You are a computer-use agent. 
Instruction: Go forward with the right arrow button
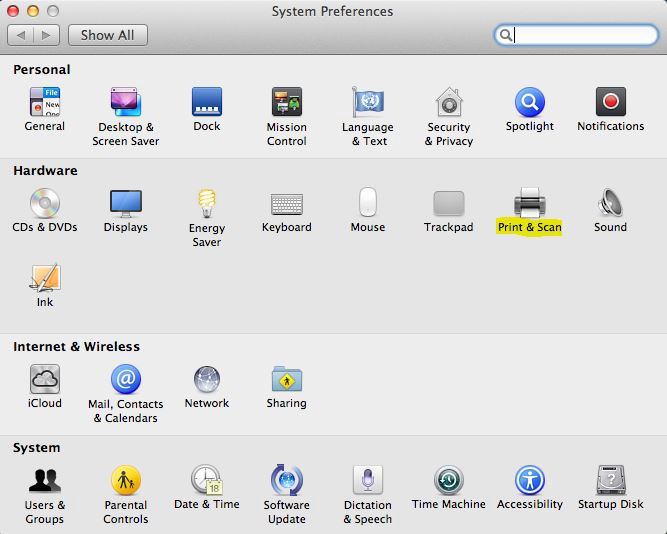pos(46,35)
